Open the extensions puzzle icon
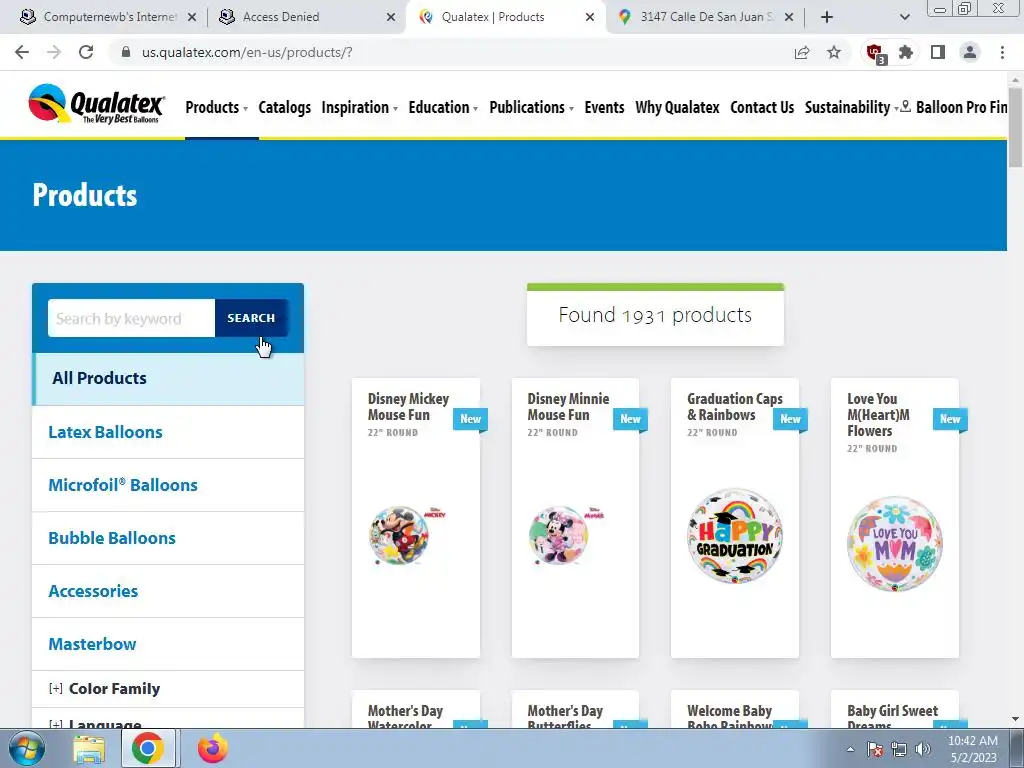Screen dimensions: 1024x768 pos(906,52)
